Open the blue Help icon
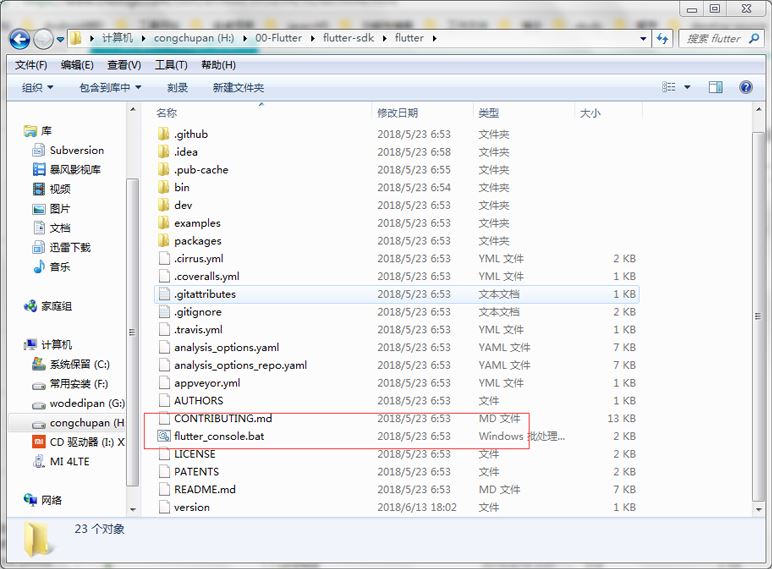This screenshot has height=569, width=772. click(x=746, y=87)
